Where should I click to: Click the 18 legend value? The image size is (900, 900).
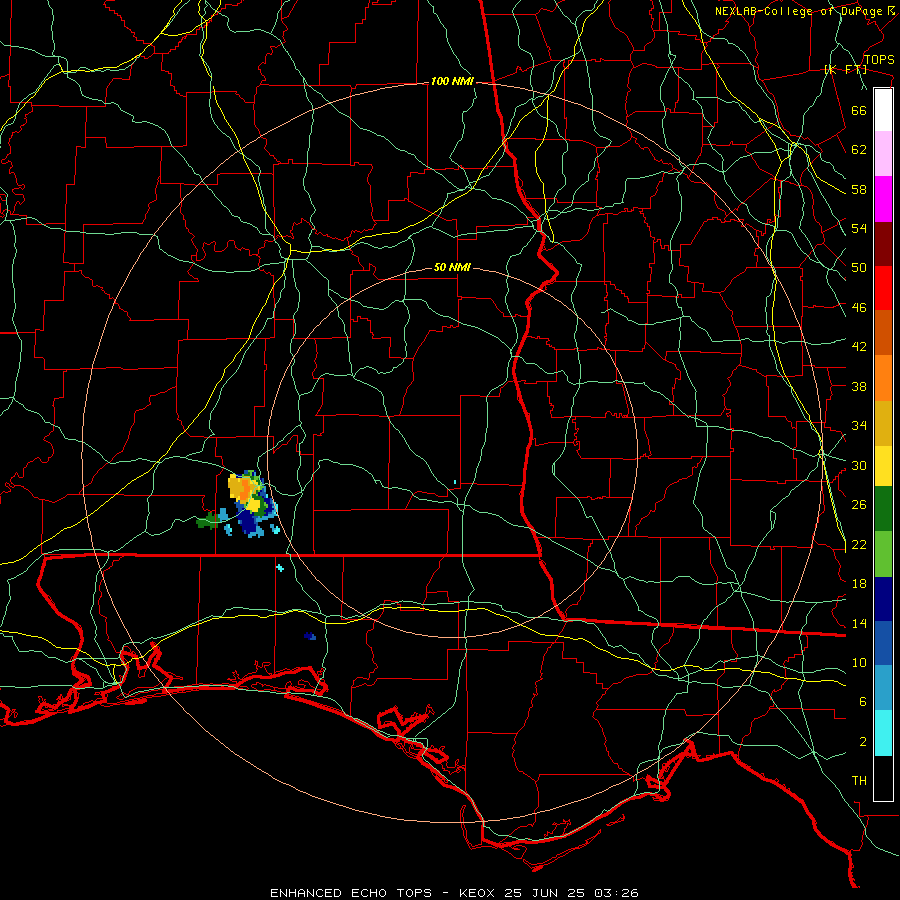[859, 584]
